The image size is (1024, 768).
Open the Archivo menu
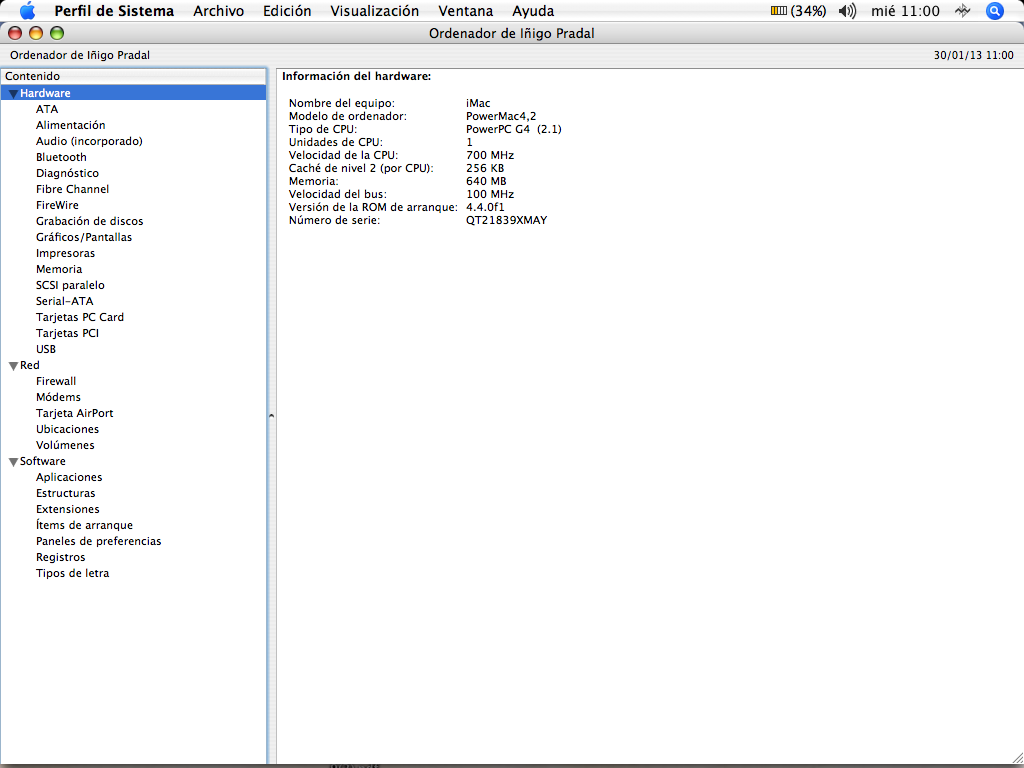pyautogui.click(x=219, y=11)
